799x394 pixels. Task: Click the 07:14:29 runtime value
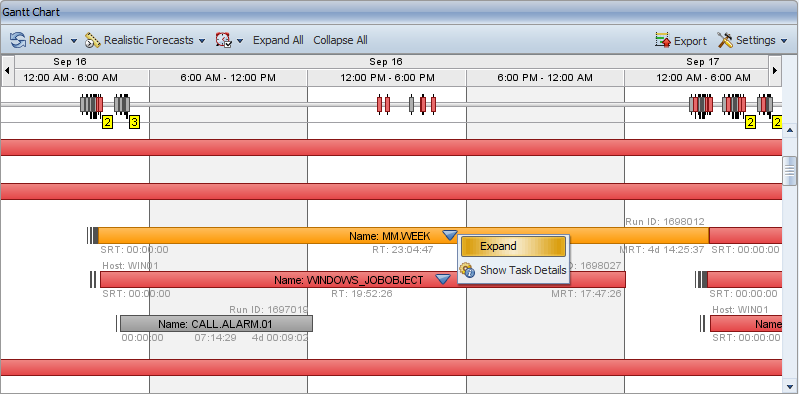coord(215,337)
